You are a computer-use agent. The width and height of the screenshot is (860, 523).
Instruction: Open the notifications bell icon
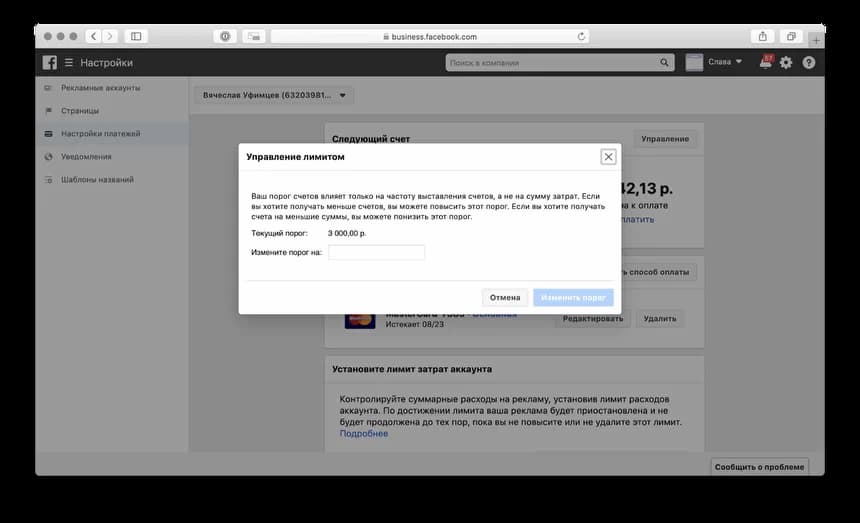coord(766,62)
